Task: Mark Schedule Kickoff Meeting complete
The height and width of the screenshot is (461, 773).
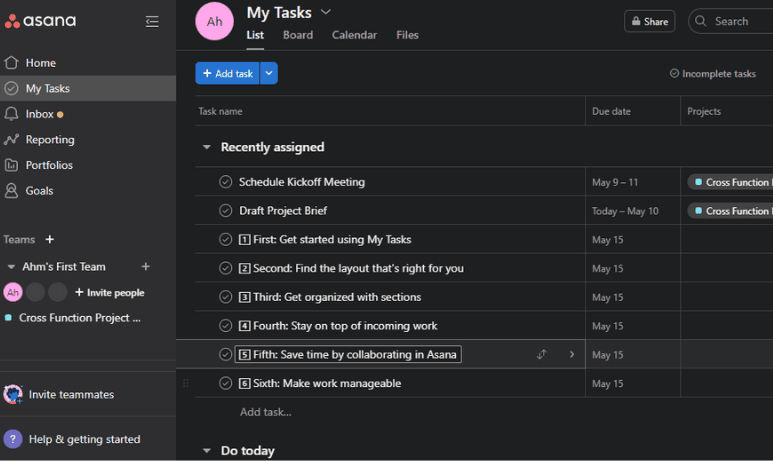Action: coord(225,182)
